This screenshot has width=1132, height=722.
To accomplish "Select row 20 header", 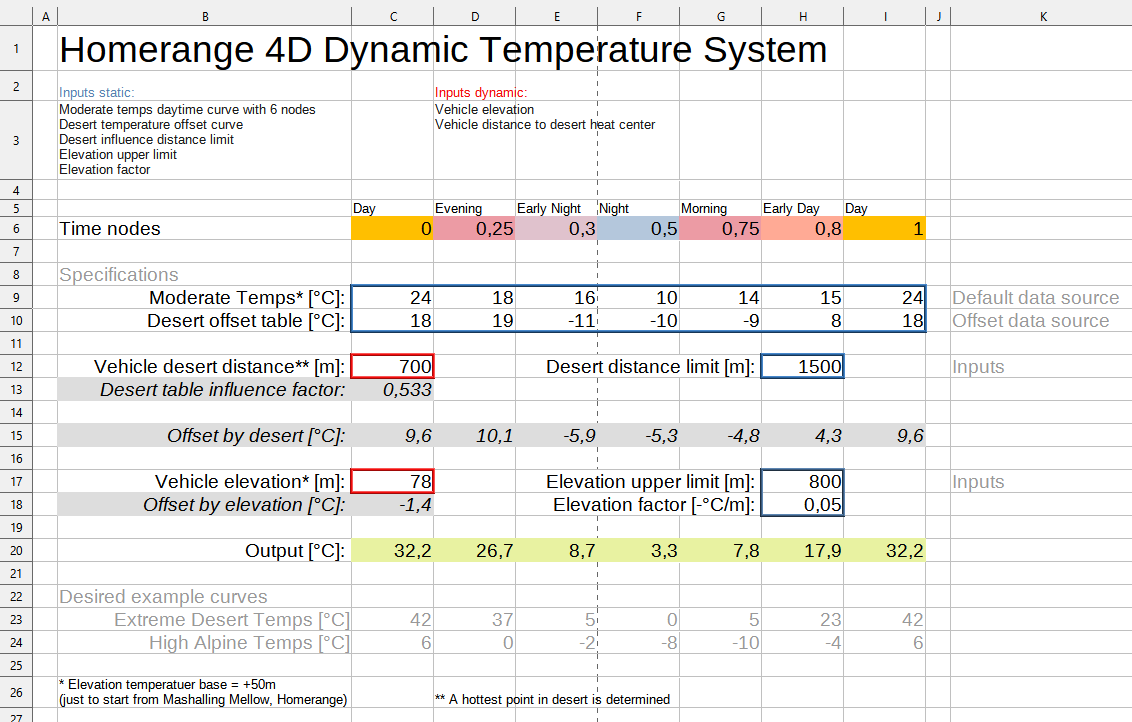I will [17, 550].
